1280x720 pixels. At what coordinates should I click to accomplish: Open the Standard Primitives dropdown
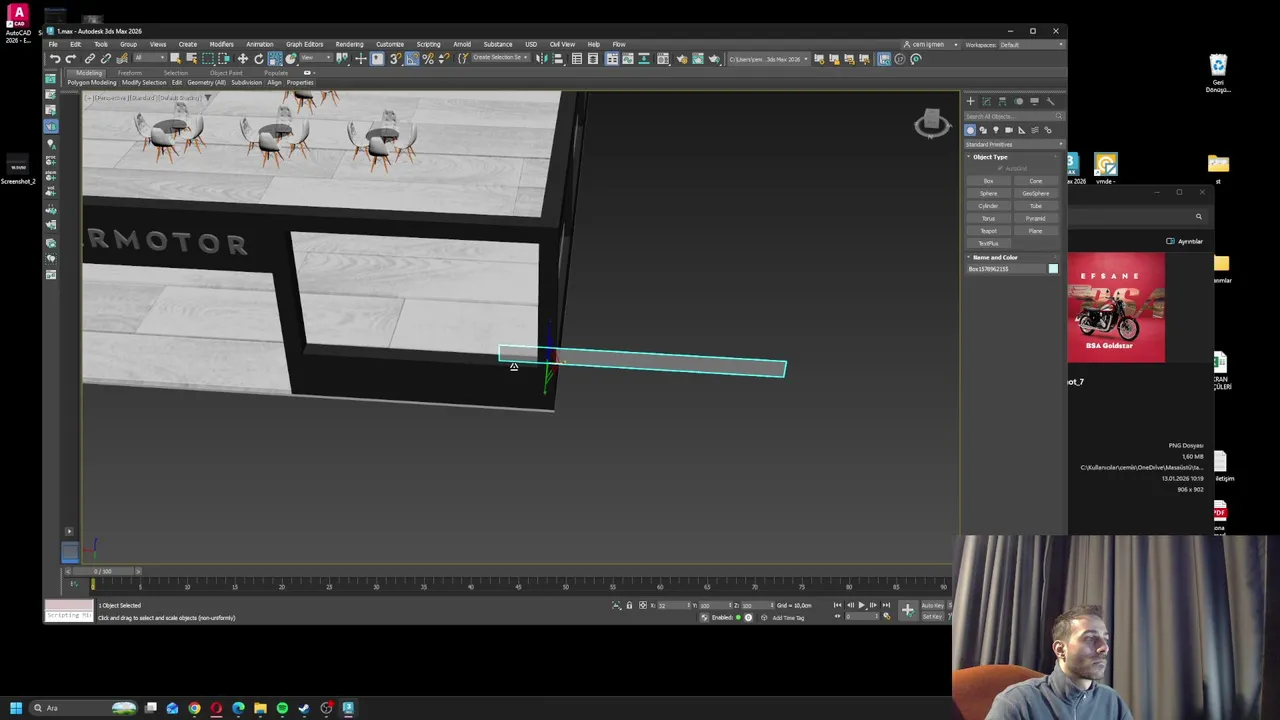tap(1014, 144)
